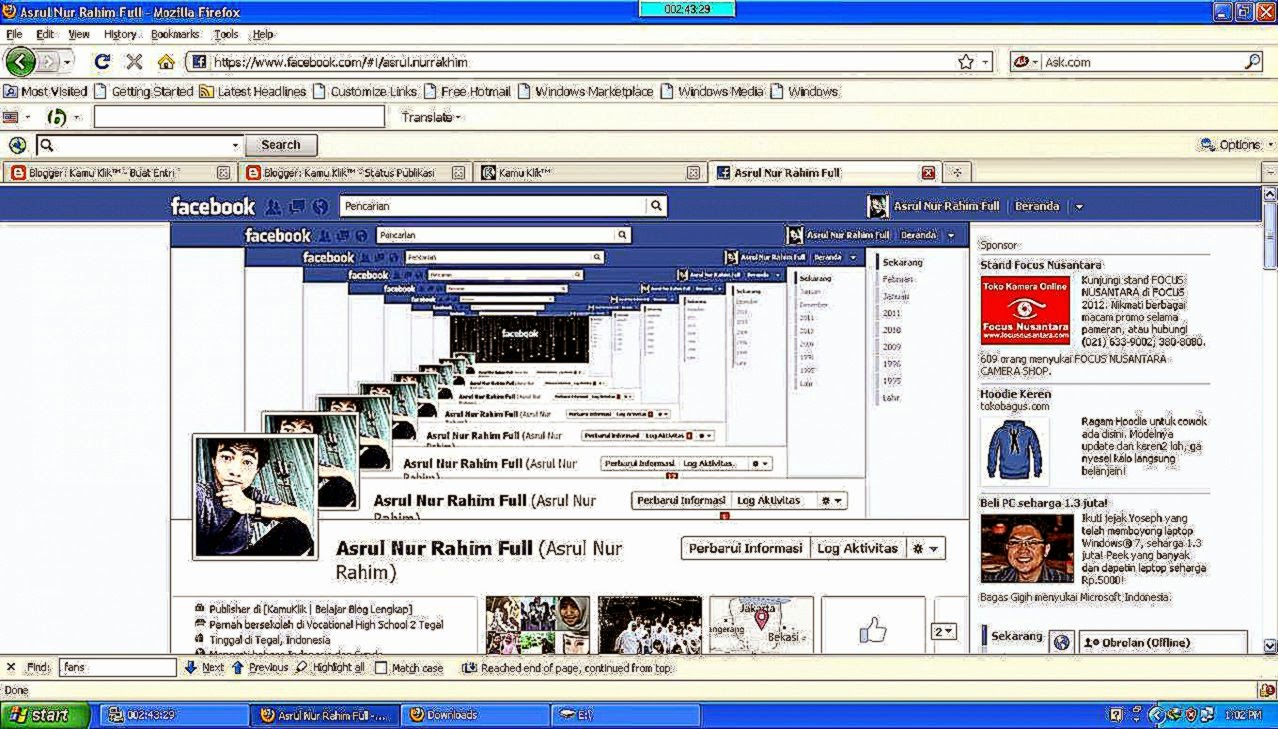The width and height of the screenshot is (1278, 729).
Task: Click the Facebook friend requests icon
Action: coord(273,207)
